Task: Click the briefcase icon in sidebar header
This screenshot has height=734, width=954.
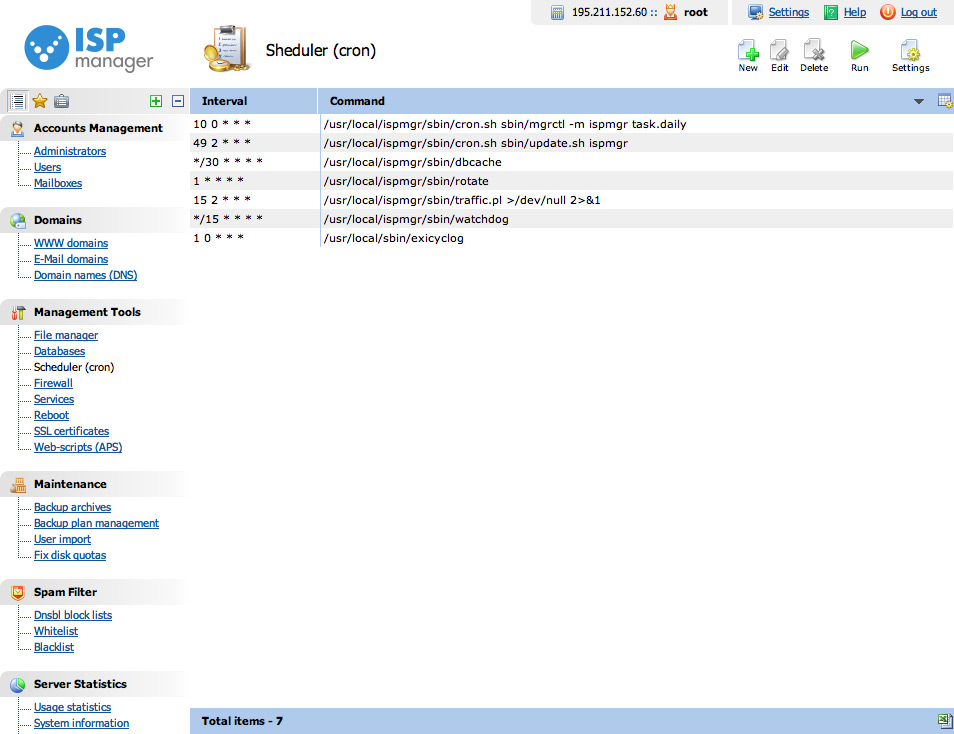Action: (62, 101)
